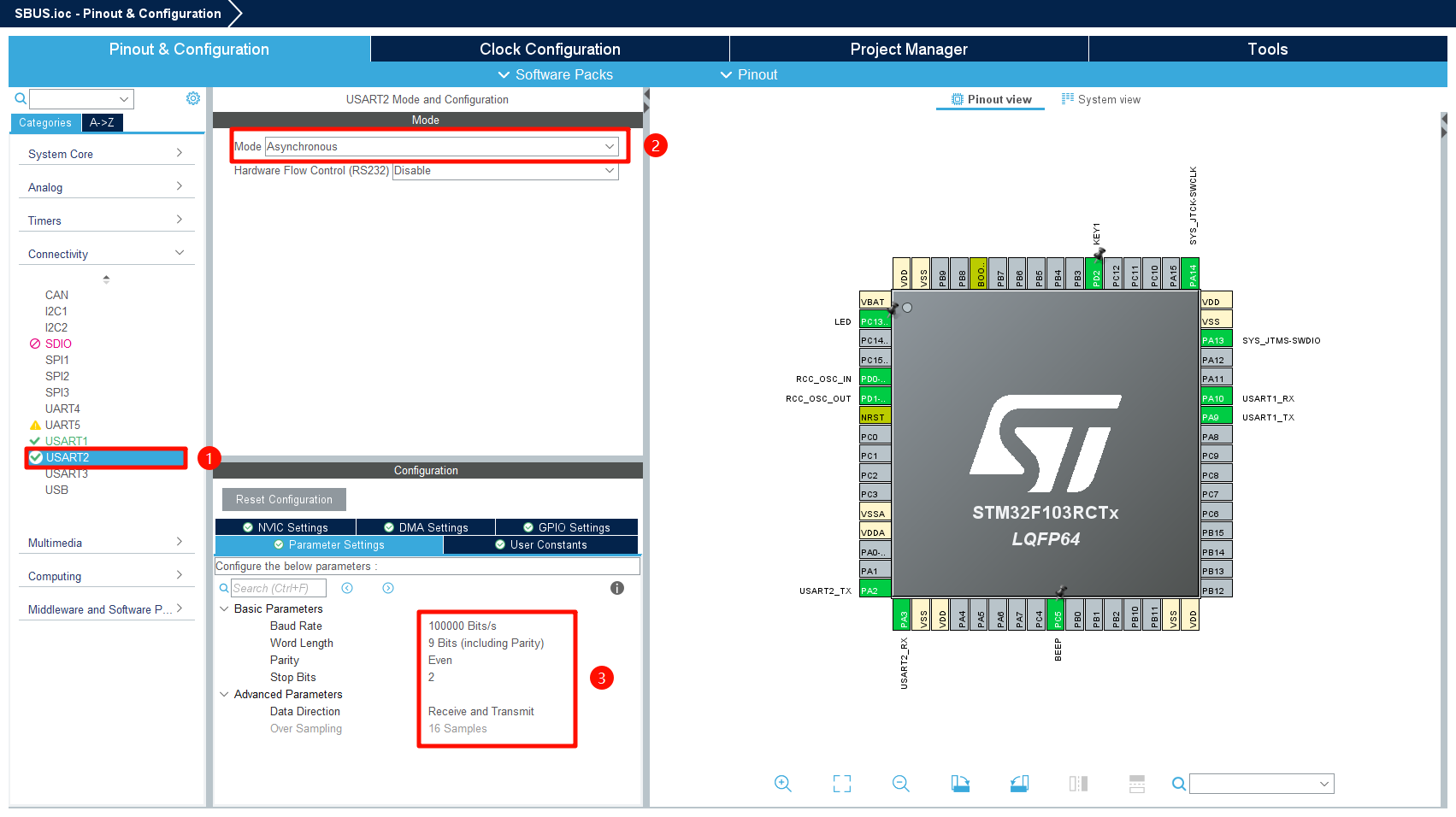This screenshot has width=1456, height=817.
Task: Click Data Direction value Receive and Transmit
Action: point(480,711)
